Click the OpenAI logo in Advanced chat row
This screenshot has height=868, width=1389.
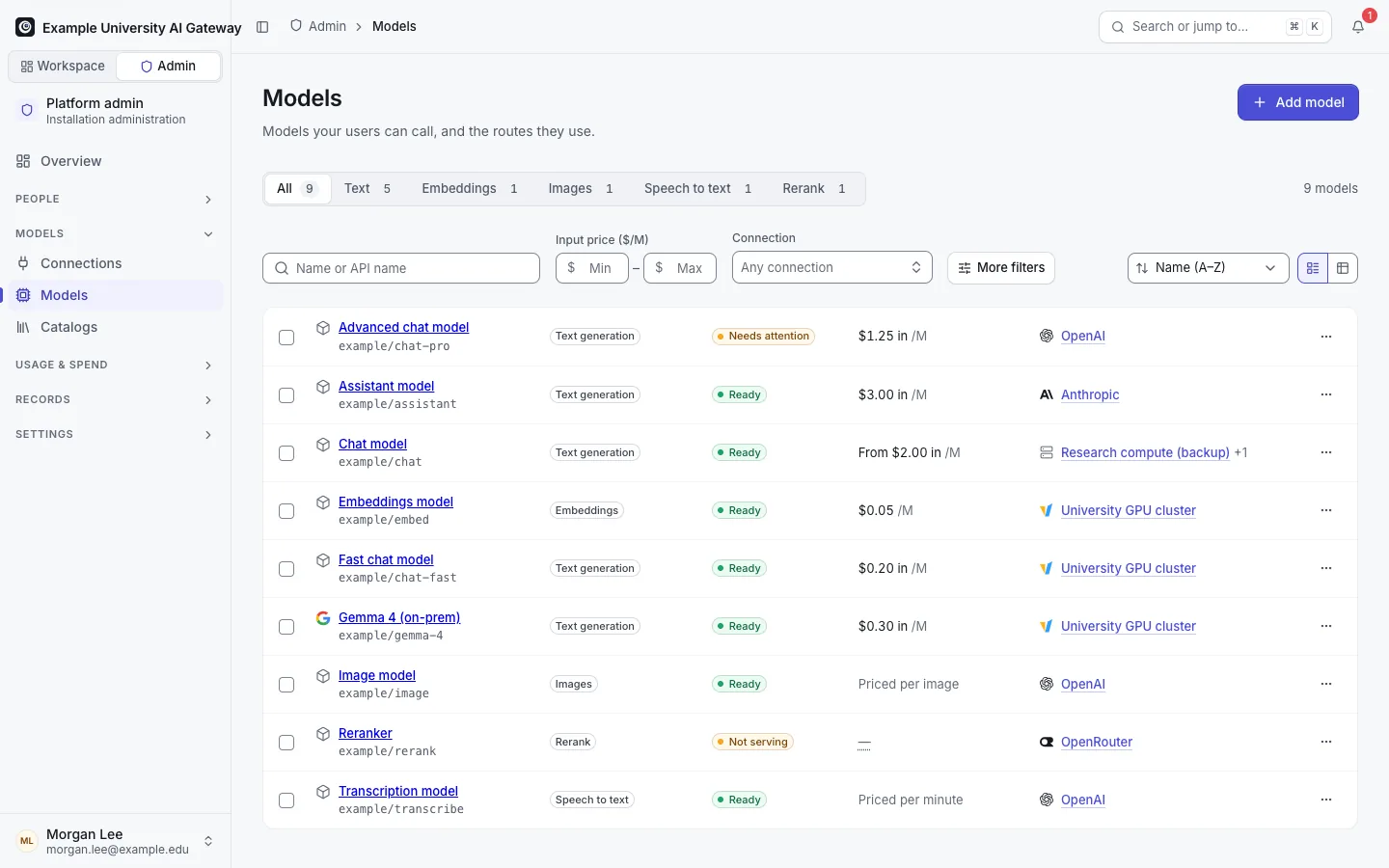pos(1047,336)
